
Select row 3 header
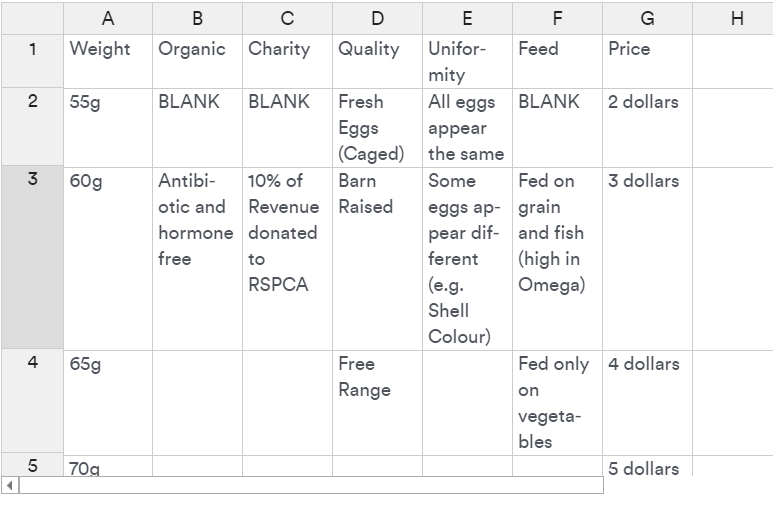click(x=32, y=258)
